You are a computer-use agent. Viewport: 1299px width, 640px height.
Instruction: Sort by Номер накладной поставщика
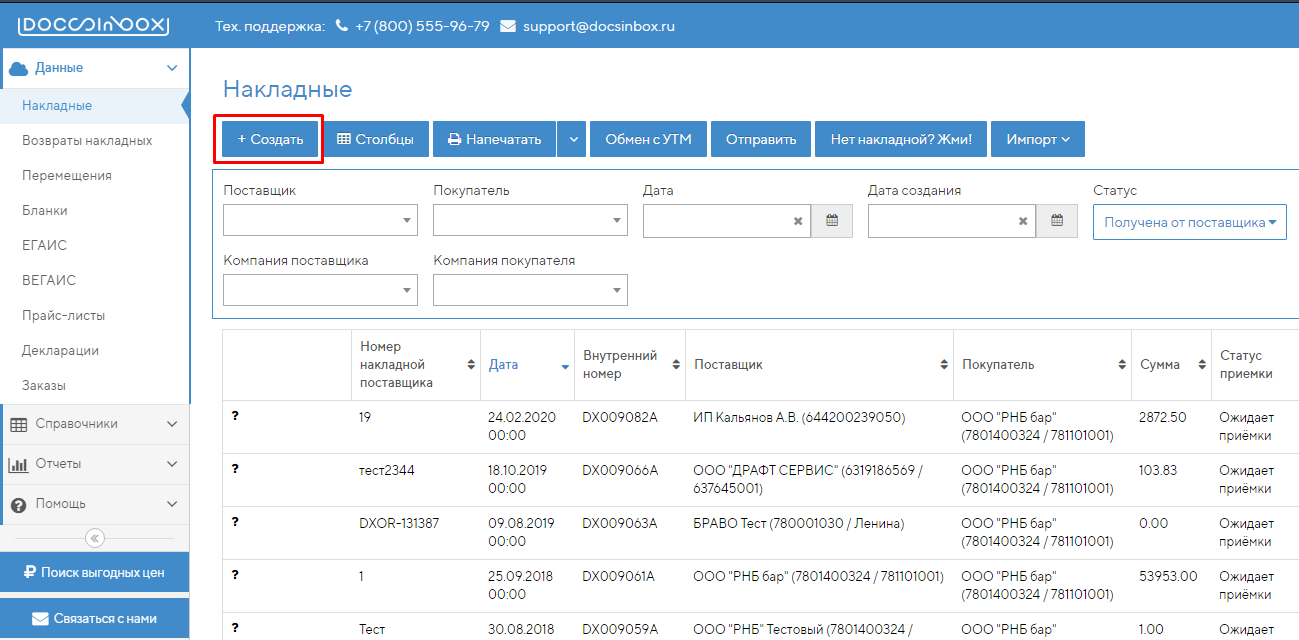[471, 365]
